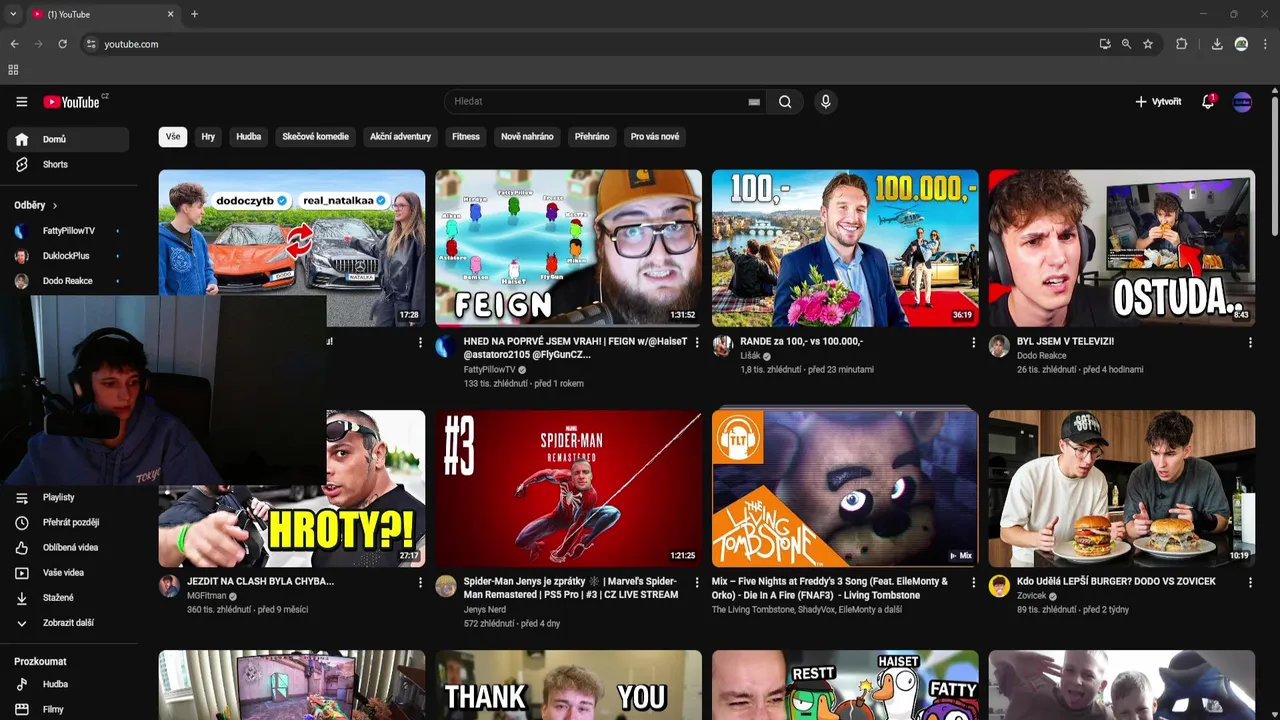Bookmark this page with star icon
Screen dimensions: 1280x720
tap(1148, 44)
